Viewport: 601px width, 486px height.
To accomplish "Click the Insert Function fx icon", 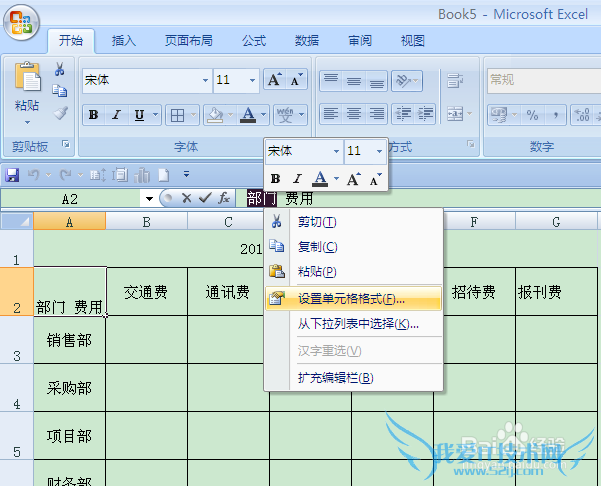I will click(225, 198).
